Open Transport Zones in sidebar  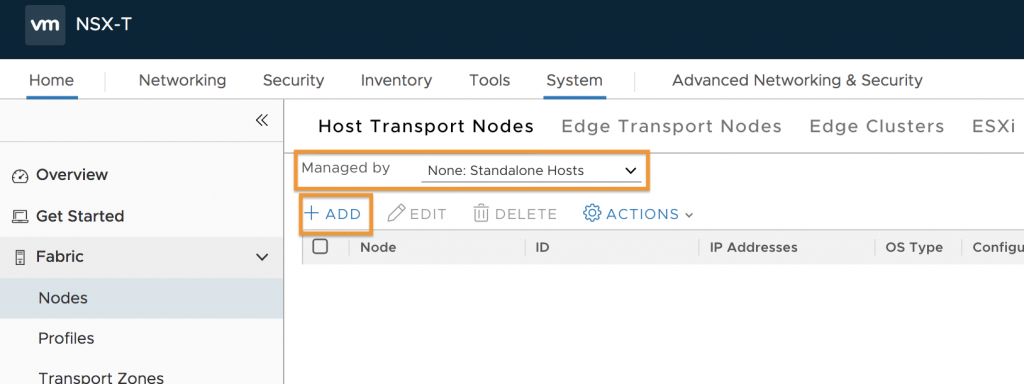tap(101, 377)
